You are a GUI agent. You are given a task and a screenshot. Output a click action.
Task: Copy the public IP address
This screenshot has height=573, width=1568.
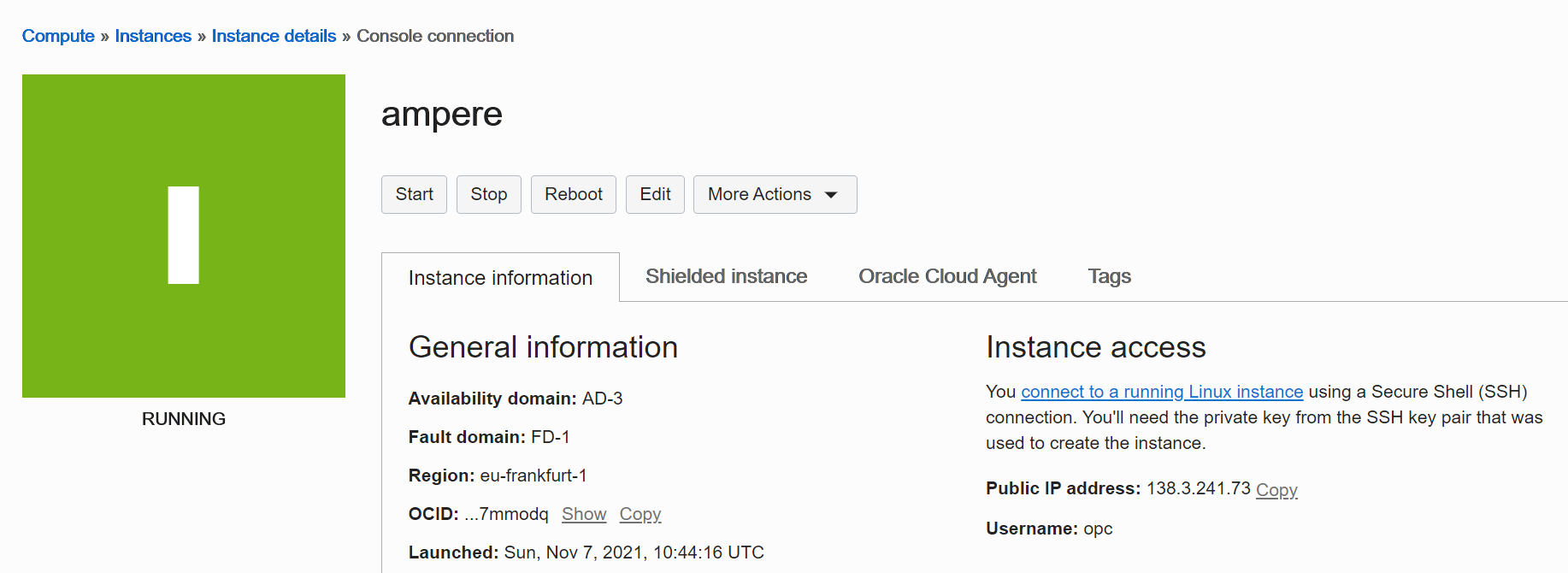coord(1276,490)
